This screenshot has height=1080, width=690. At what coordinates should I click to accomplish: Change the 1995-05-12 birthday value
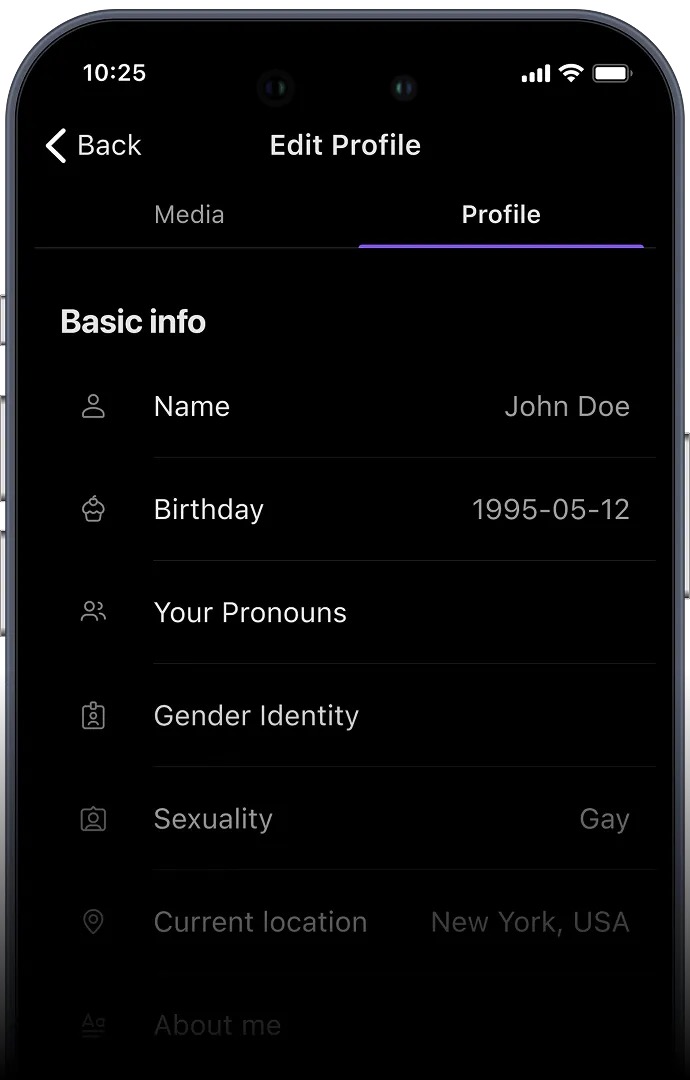pyautogui.click(x=550, y=510)
